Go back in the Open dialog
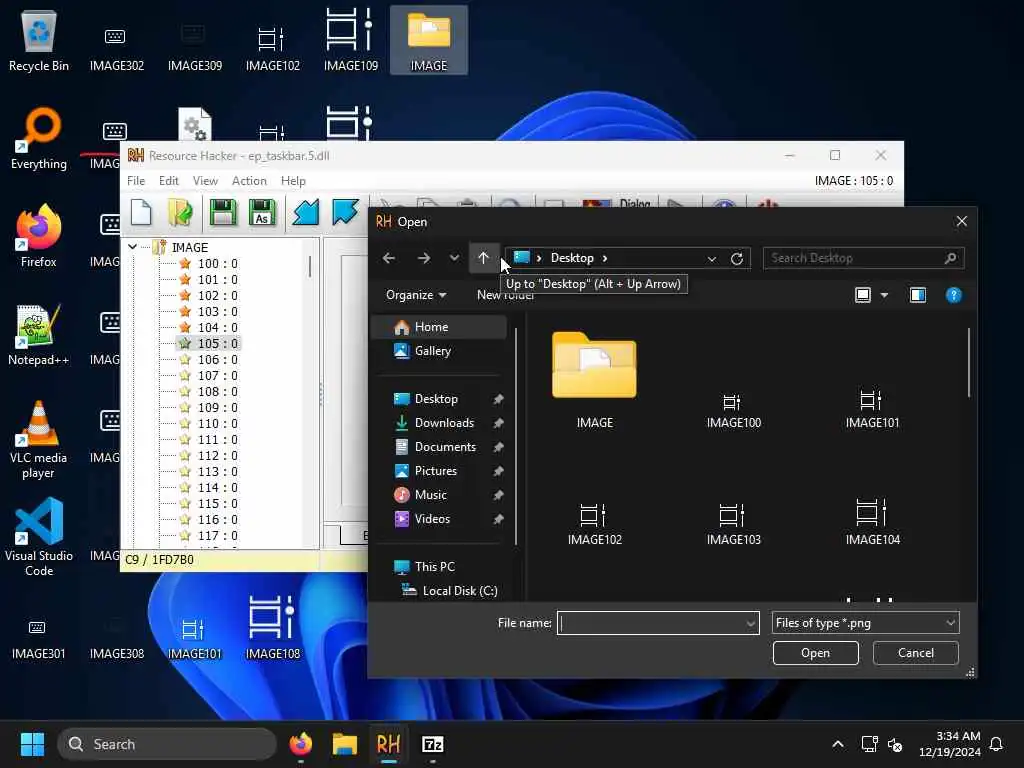 389,258
